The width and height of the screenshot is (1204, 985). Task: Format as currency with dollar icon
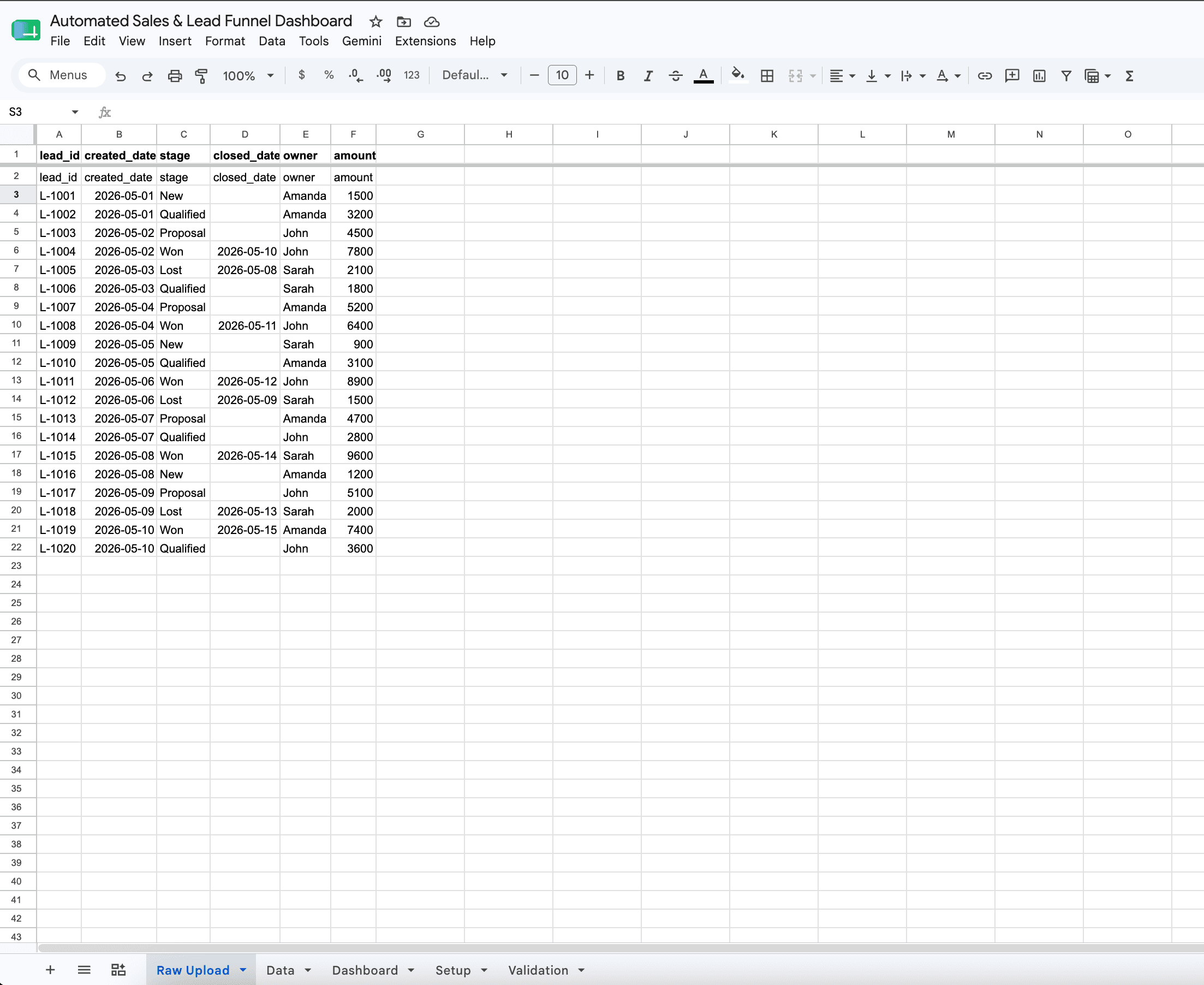click(x=302, y=75)
